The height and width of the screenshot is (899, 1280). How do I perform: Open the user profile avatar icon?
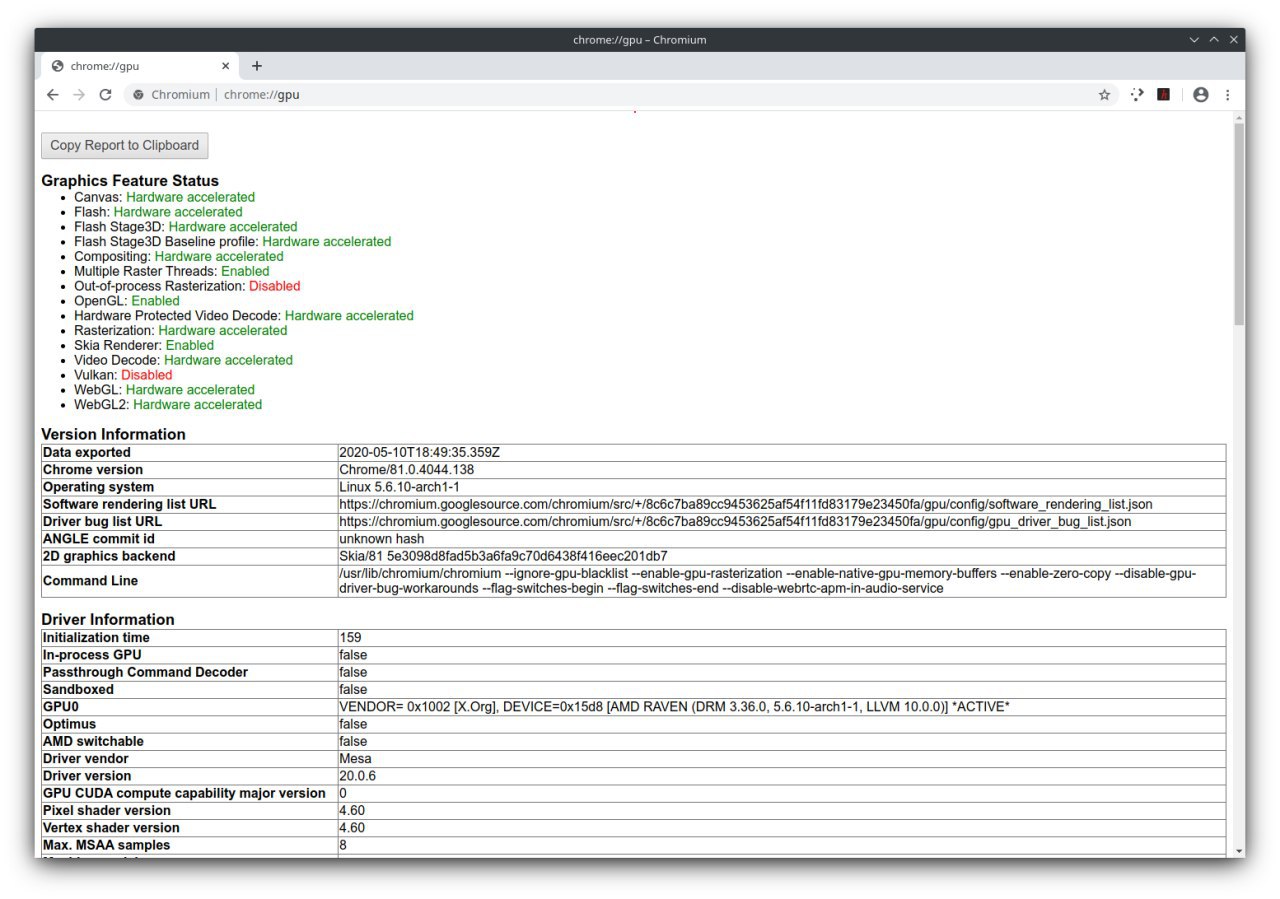tap(1201, 95)
